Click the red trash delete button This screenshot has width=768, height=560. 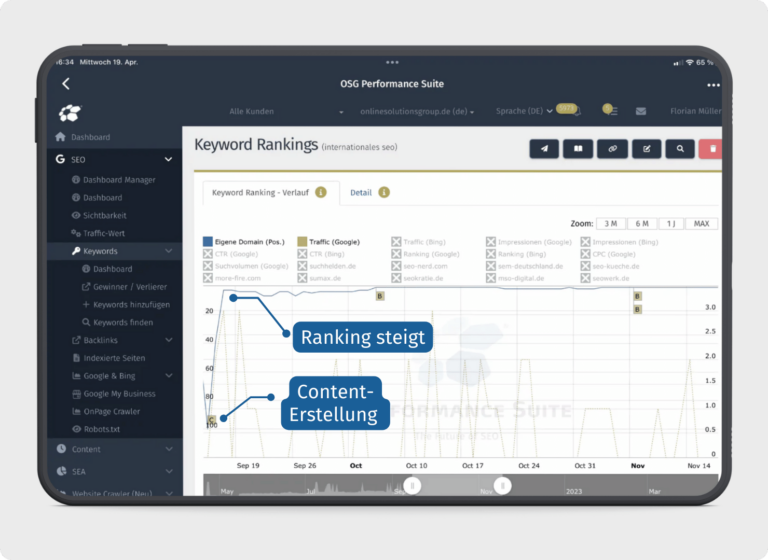(x=711, y=149)
